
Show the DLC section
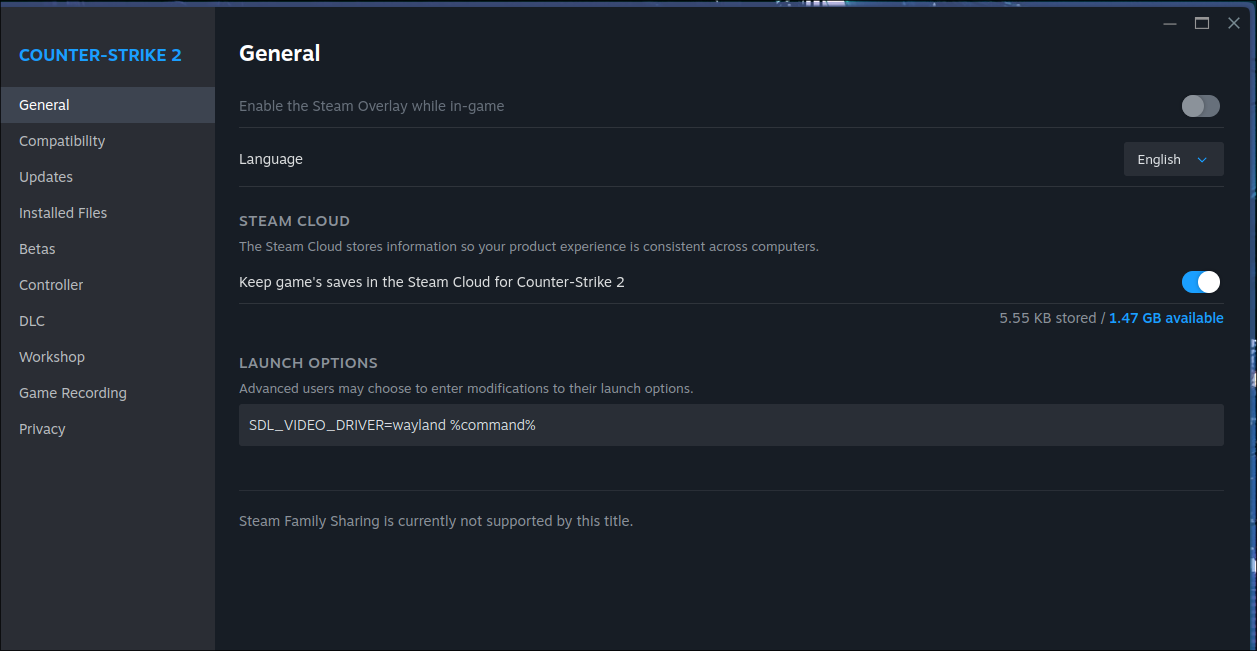107,321
